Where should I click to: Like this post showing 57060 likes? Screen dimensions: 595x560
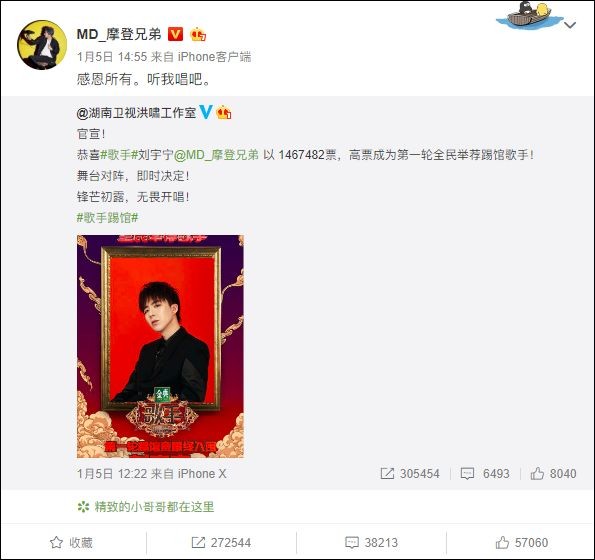tap(521, 543)
